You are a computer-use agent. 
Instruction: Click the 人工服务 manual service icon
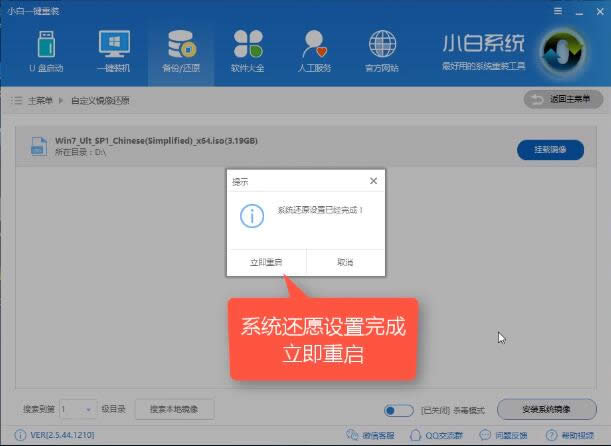pyautogui.click(x=315, y=51)
